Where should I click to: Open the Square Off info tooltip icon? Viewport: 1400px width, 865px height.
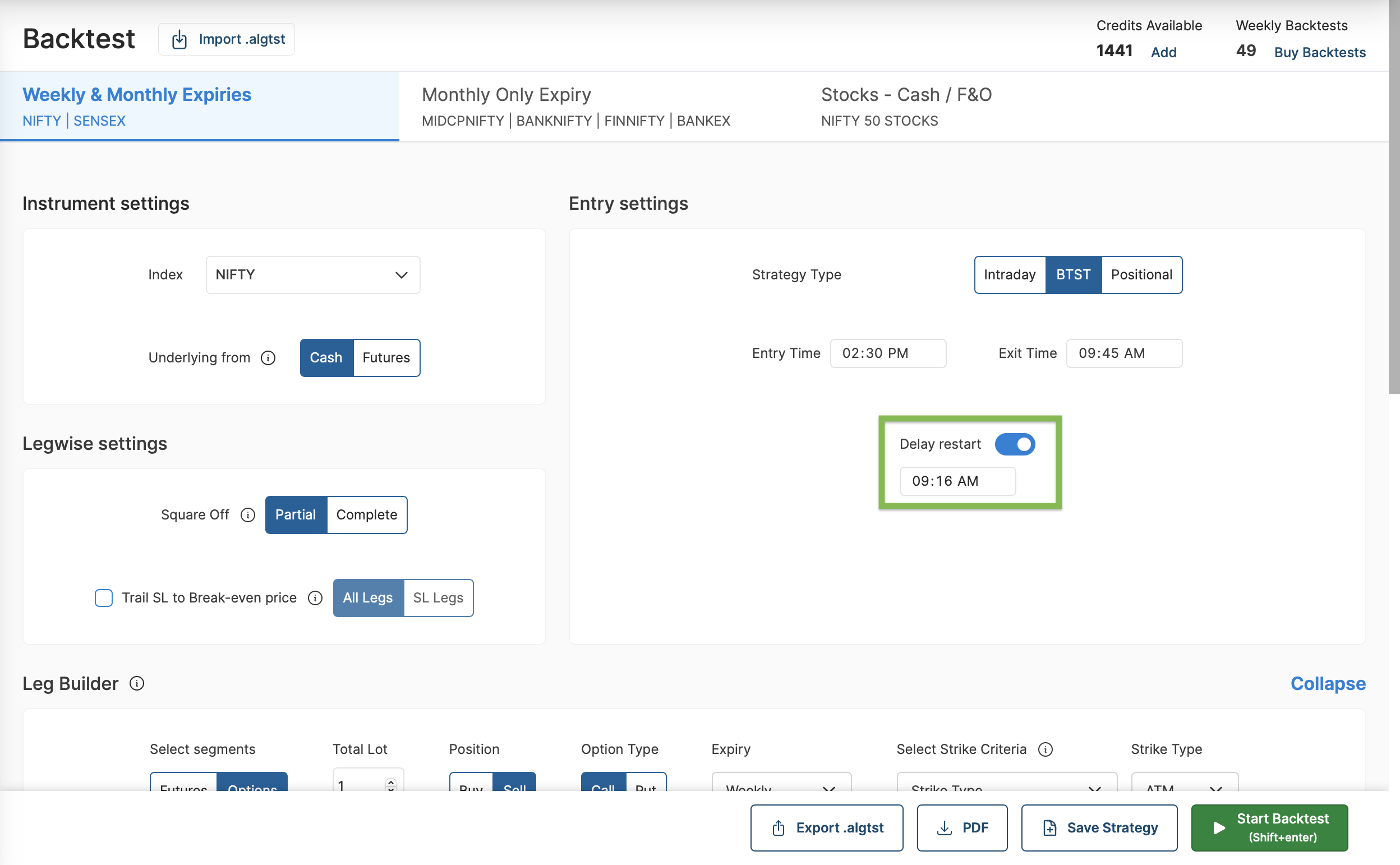click(x=247, y=515)
